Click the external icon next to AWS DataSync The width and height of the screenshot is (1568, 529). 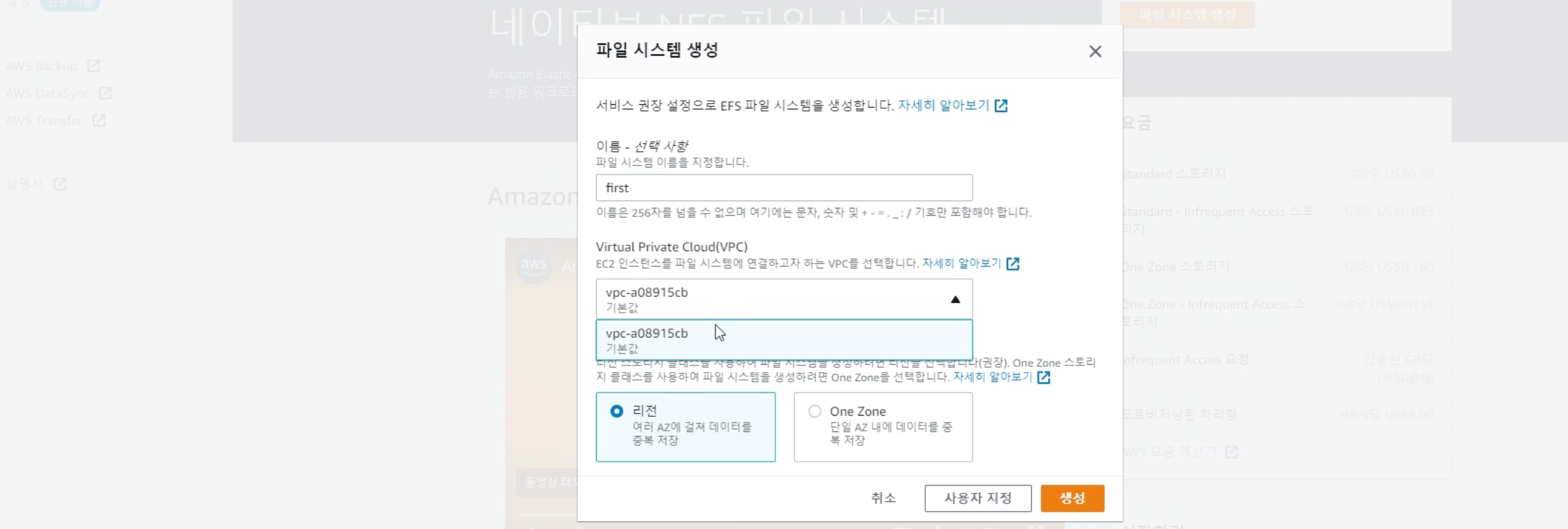106,93
